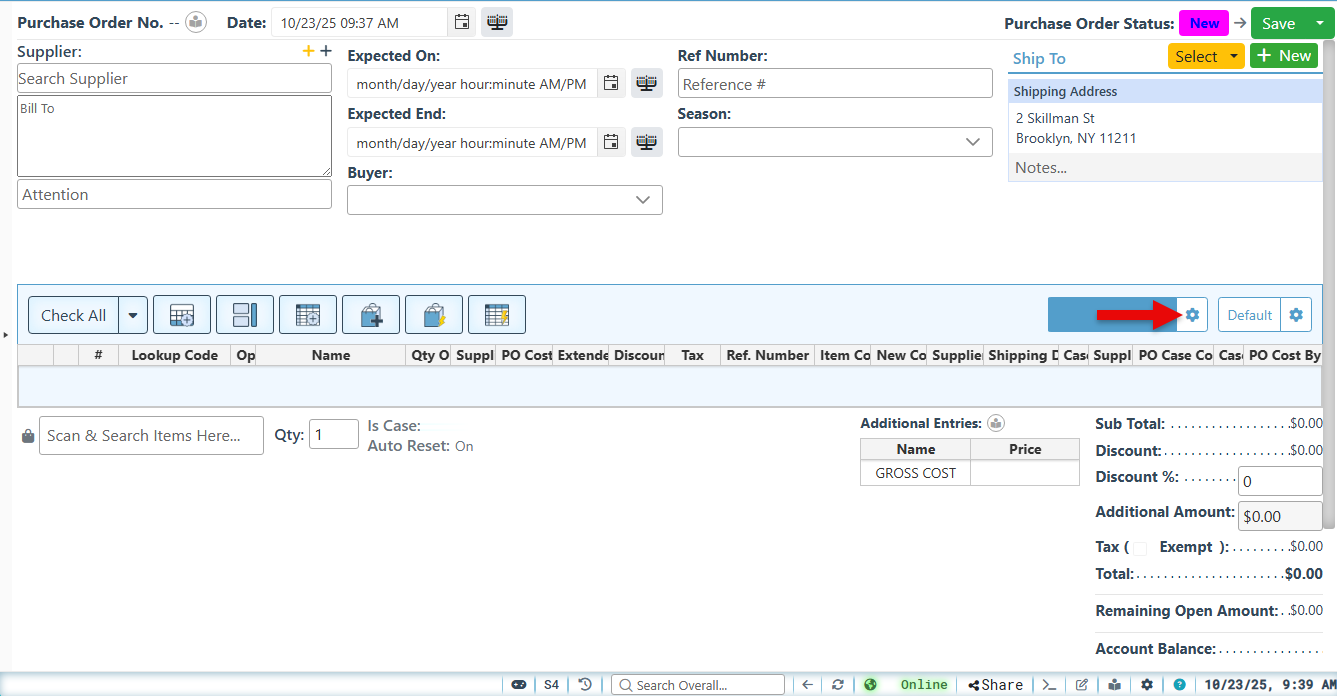This screenshot has width=1337, height=696.
Task: Open the Check All dropdown arrow
Action: 133,315
